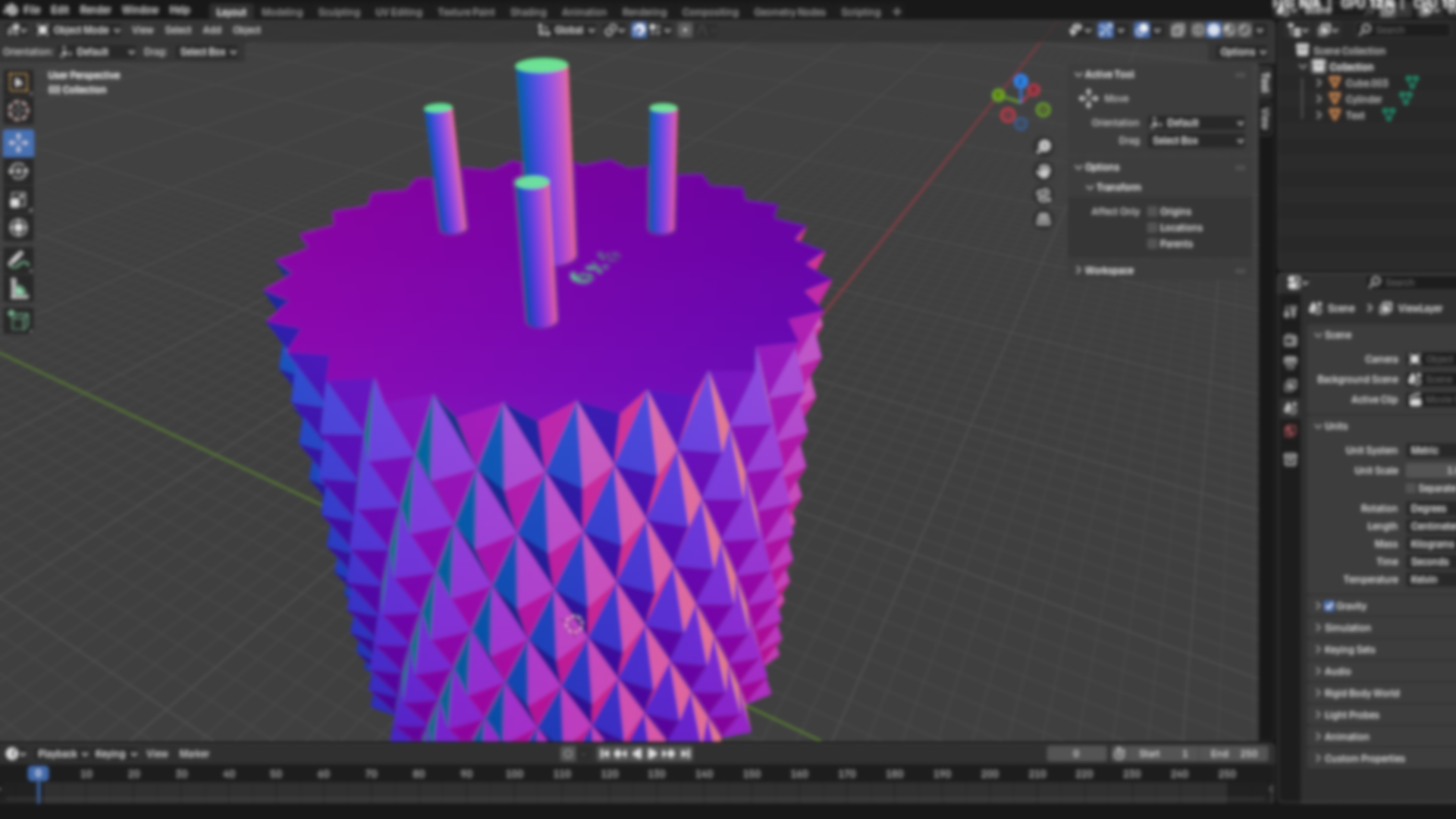Open the Add menu in viewport header

(212, 30)
